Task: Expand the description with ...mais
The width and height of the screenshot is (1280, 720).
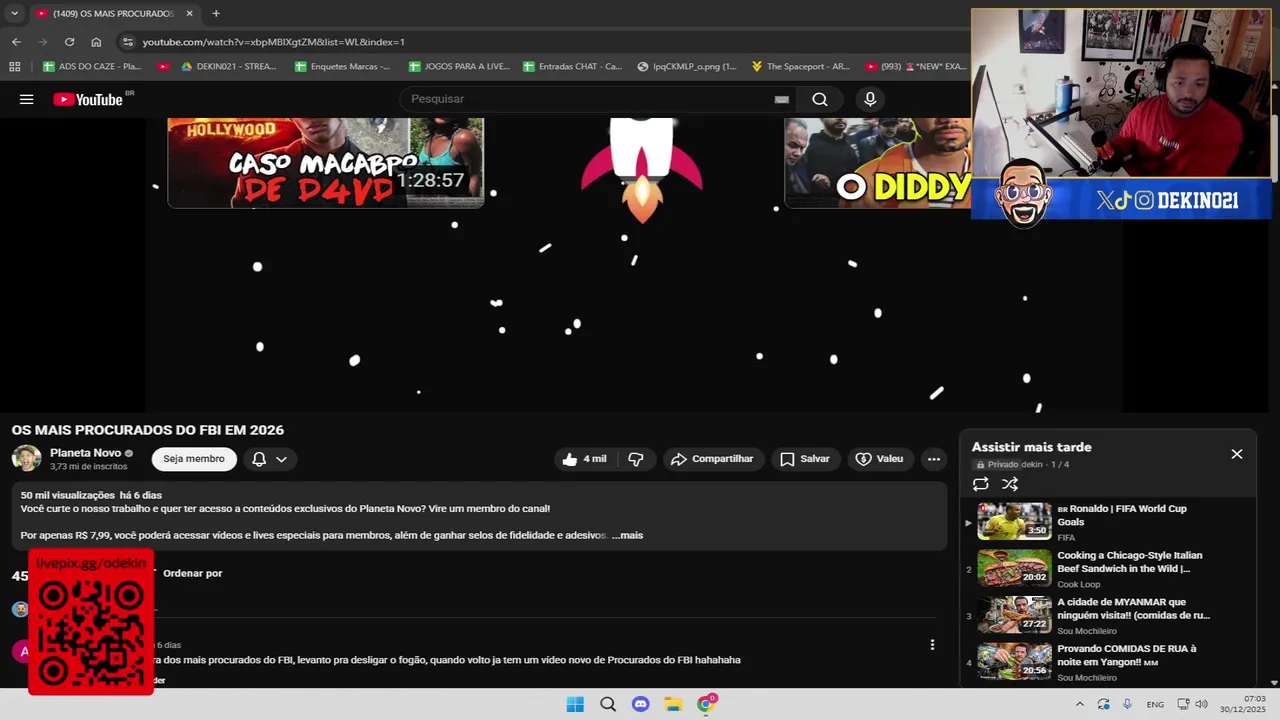Action: coord(627,535)
